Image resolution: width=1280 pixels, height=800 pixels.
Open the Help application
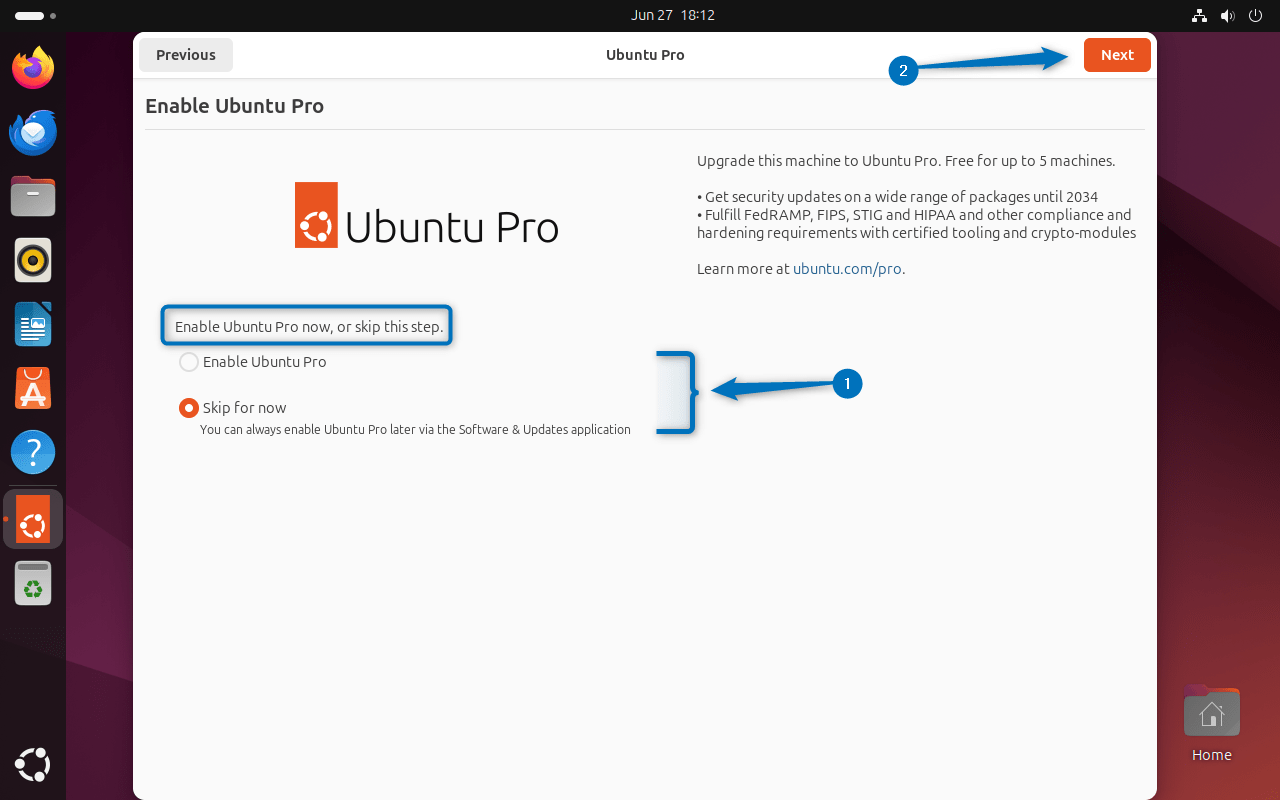tap(32, 452)
